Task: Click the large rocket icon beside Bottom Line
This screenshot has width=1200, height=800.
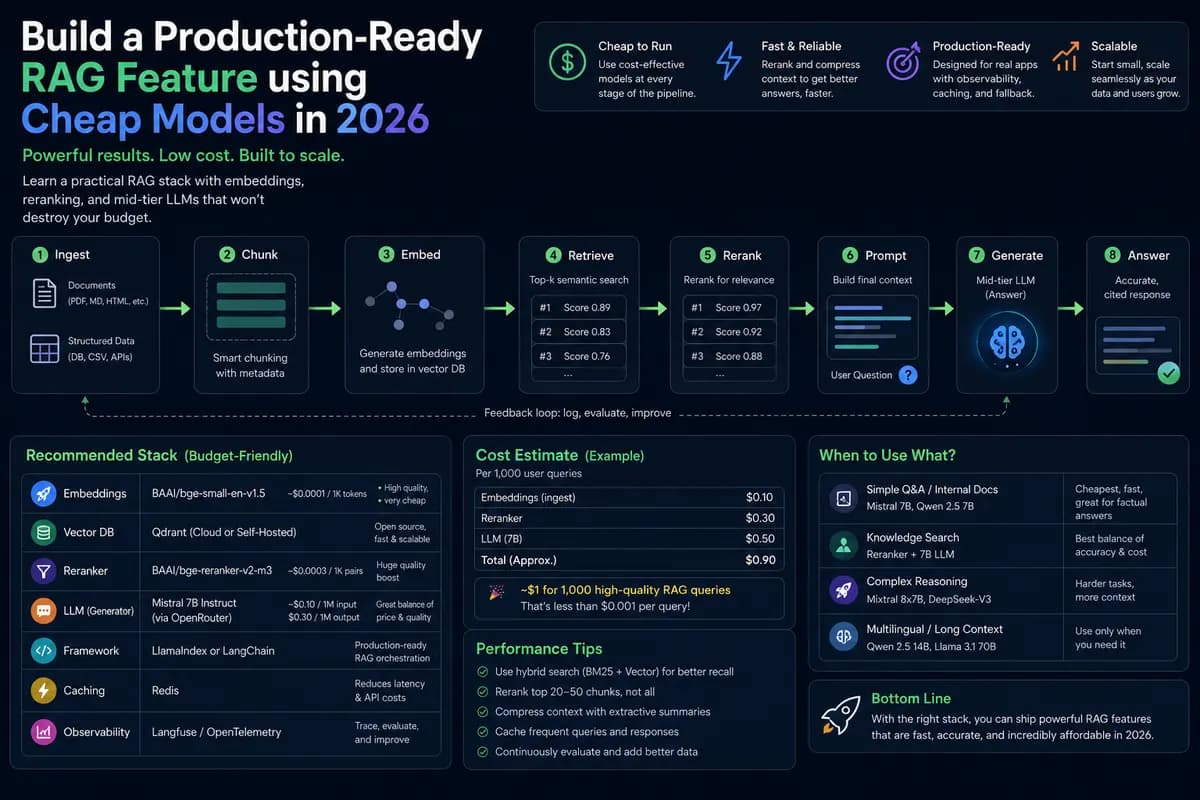Action: point(841,715)
